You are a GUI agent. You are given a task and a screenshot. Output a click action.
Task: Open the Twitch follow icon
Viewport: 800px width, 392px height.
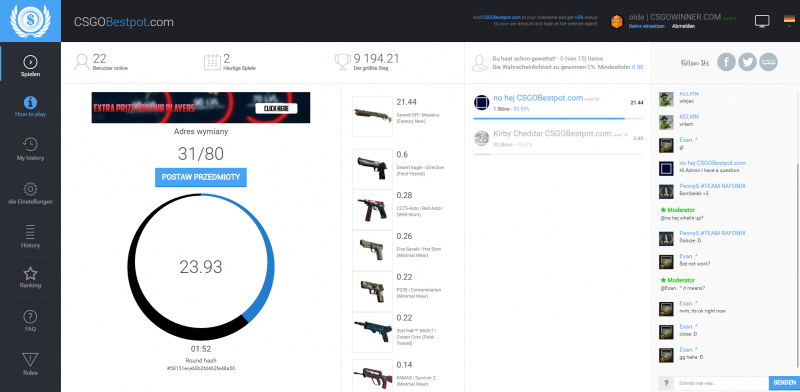[x=768, y=62]
